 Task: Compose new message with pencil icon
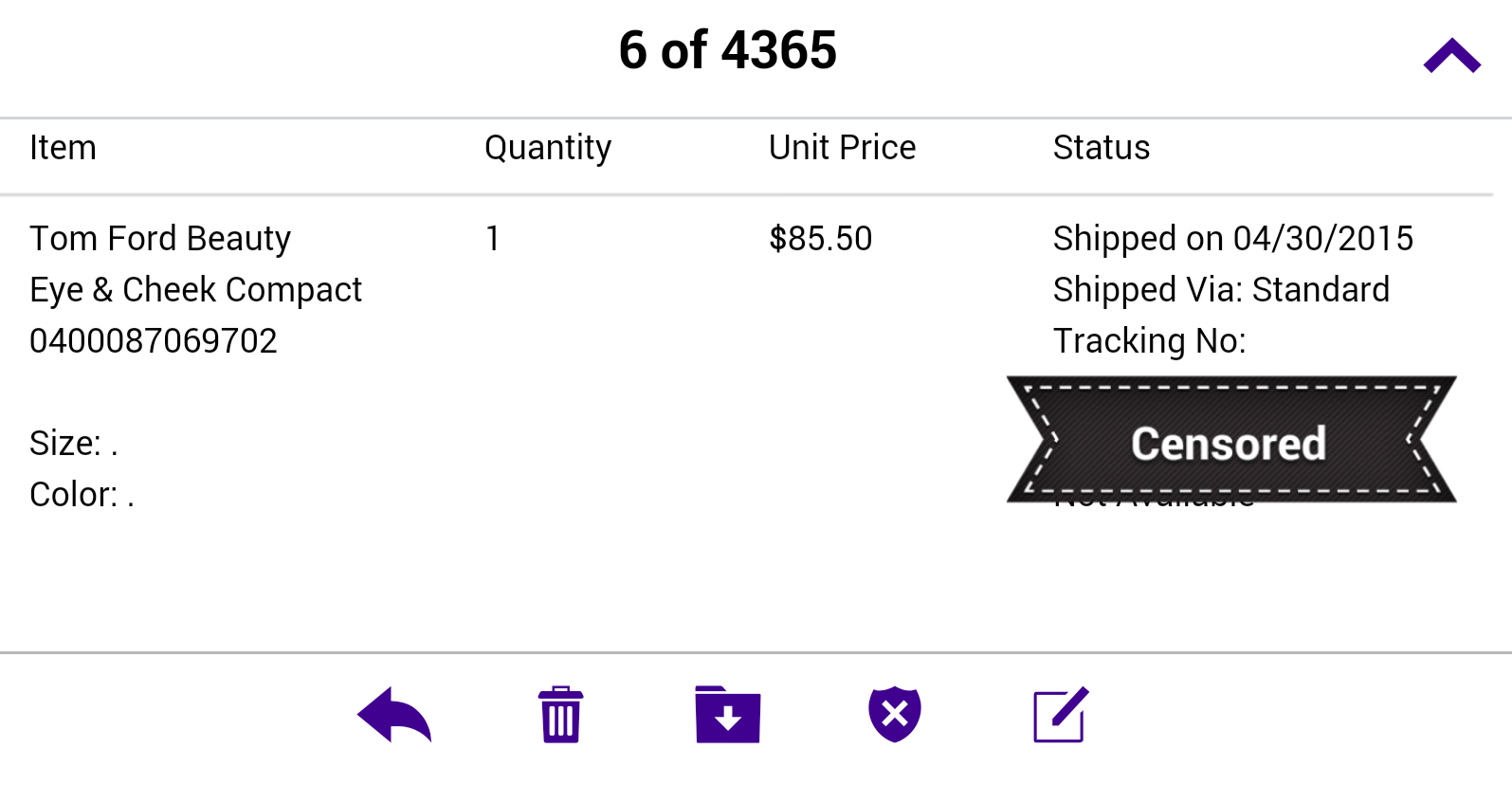tap(1061, 714)
